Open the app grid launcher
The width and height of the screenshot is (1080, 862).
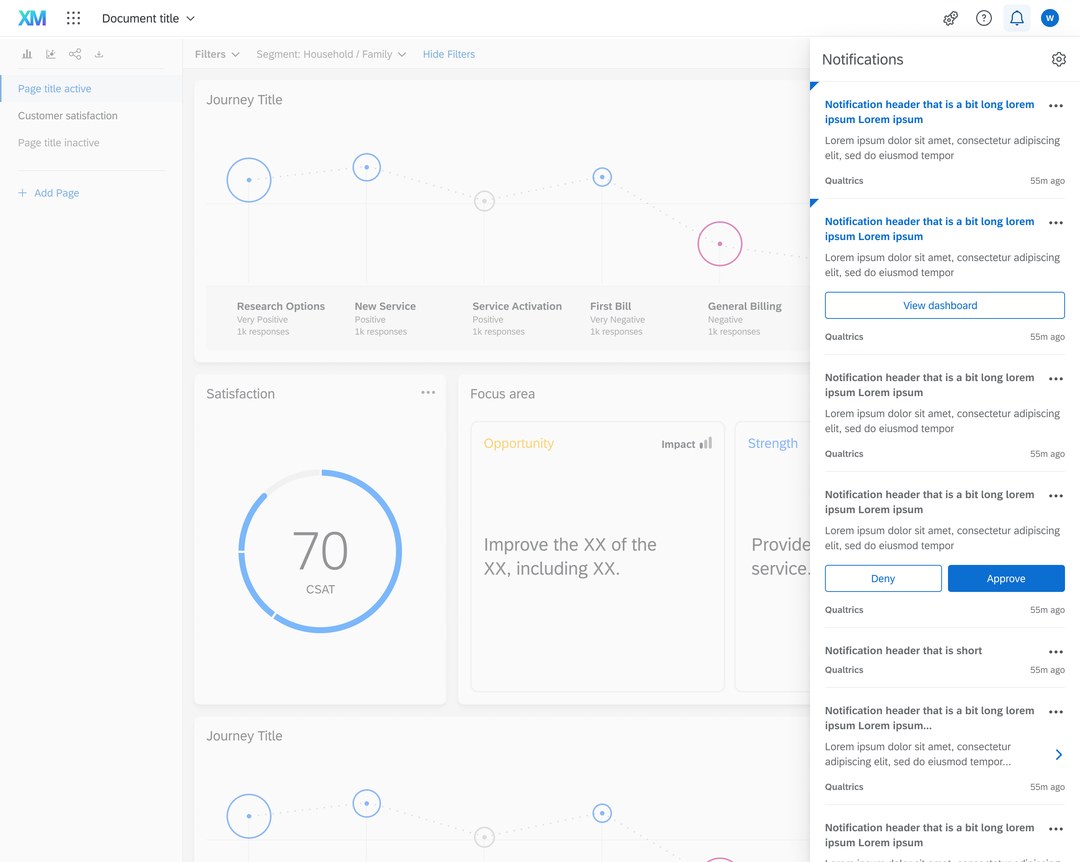(x=73, y=18)
